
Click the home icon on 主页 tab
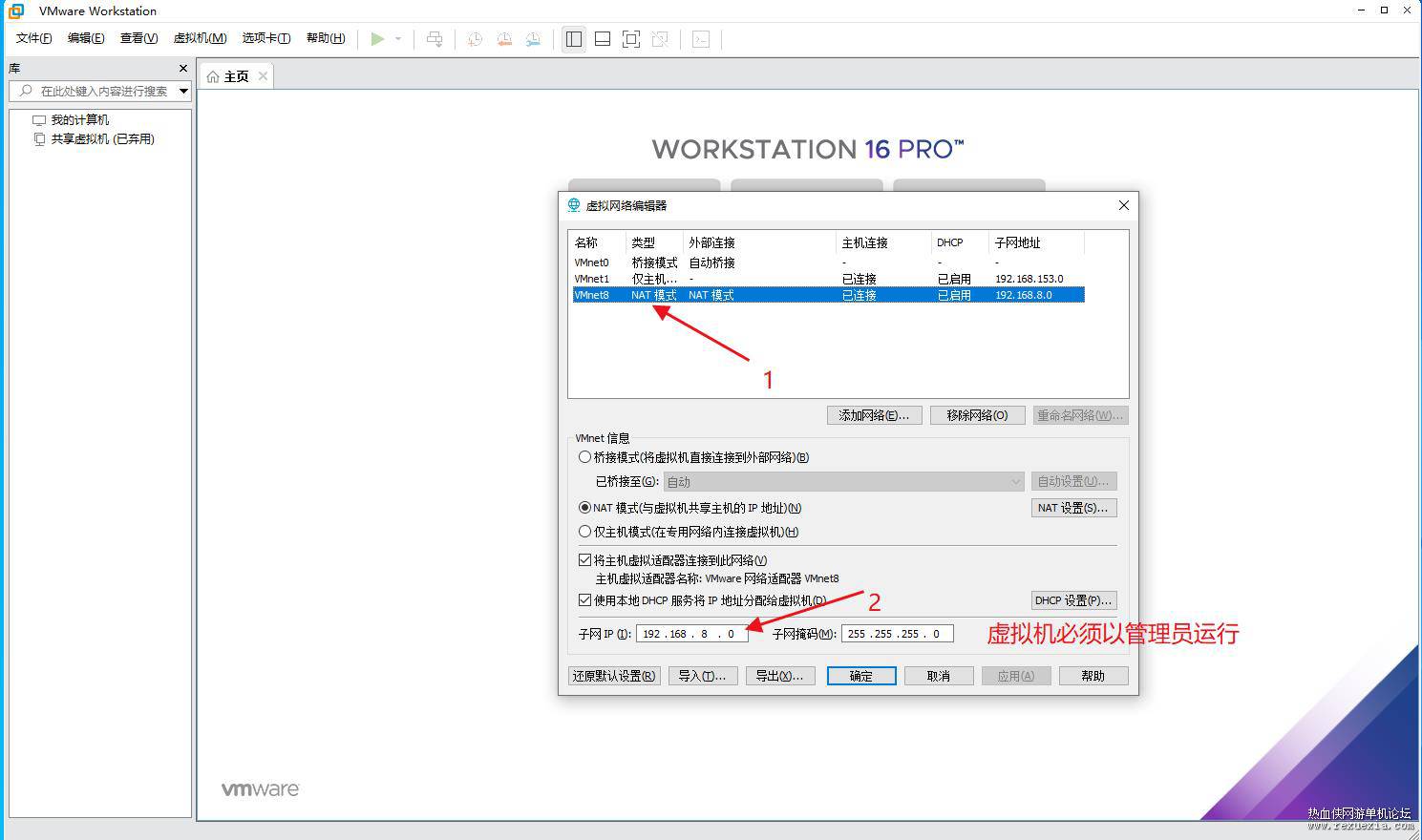(x=213, y=76)
